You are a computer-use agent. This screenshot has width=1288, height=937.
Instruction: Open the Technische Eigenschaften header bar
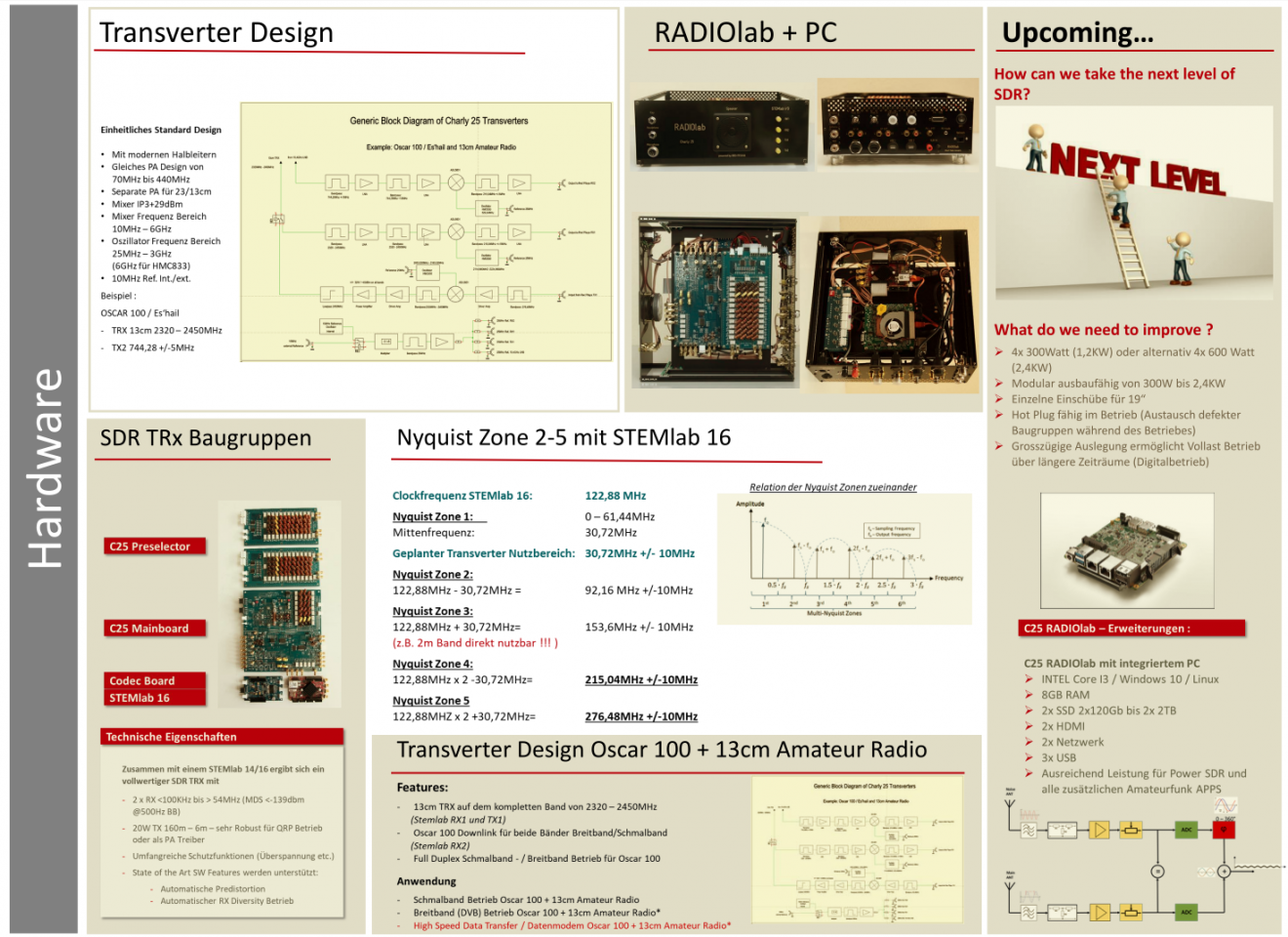[x=222, y=737]
